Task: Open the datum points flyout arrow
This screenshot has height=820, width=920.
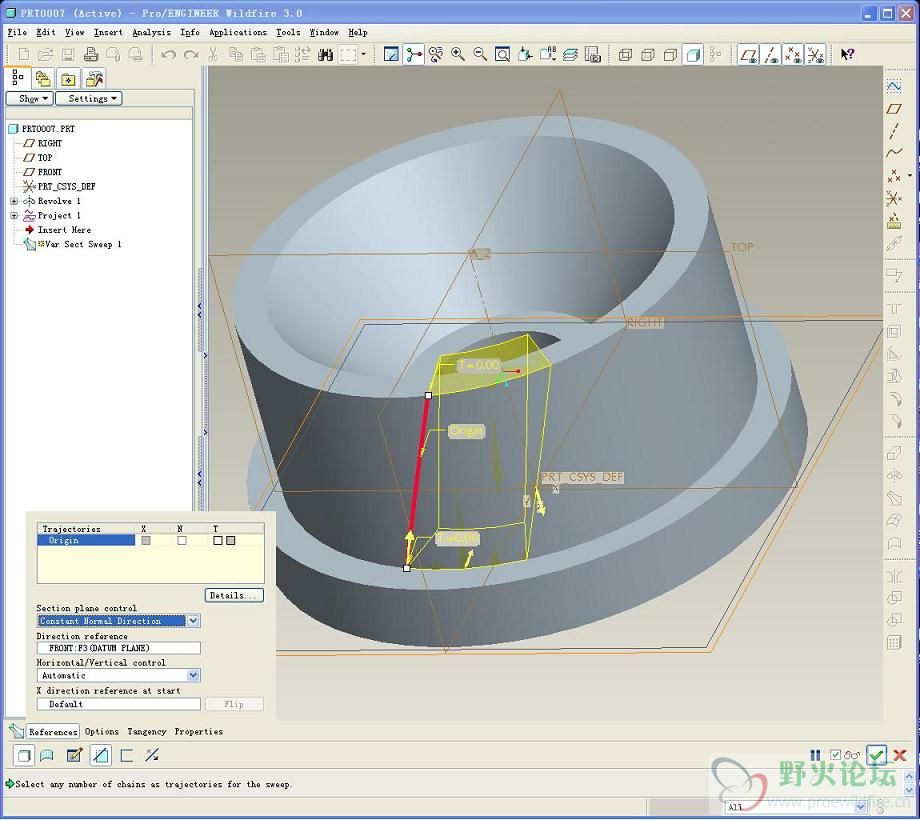Action: click(x=910, y=175)
